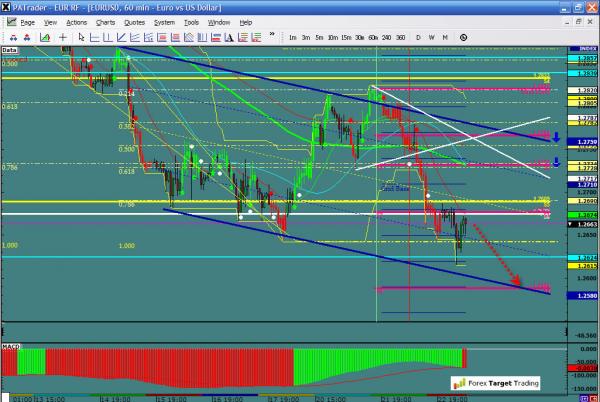Screen dimensions: 600x402
Task: Click the red MACD value marker on axis
Action: click(x=582, y=368)
